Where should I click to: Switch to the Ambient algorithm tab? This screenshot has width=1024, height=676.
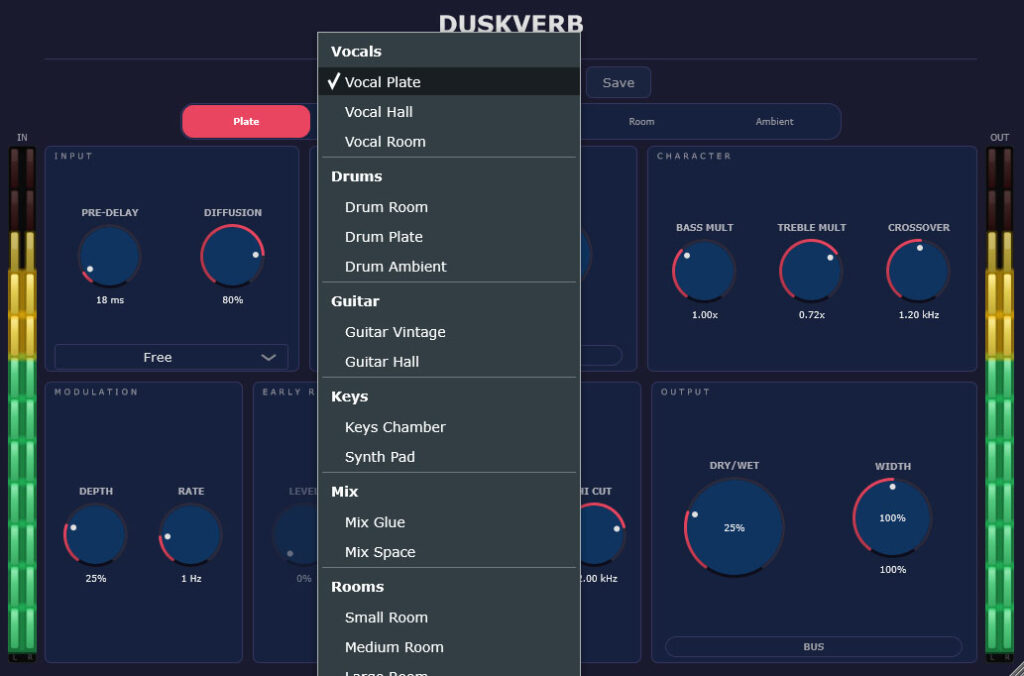[x=774, y=121]
